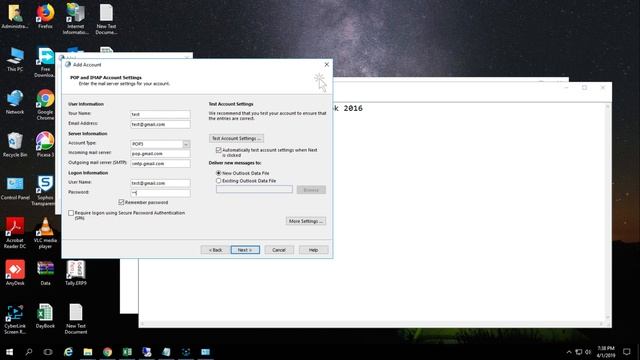
Task: Click the Outgoing mail server (SMTP) field
Action: (160, 163)
